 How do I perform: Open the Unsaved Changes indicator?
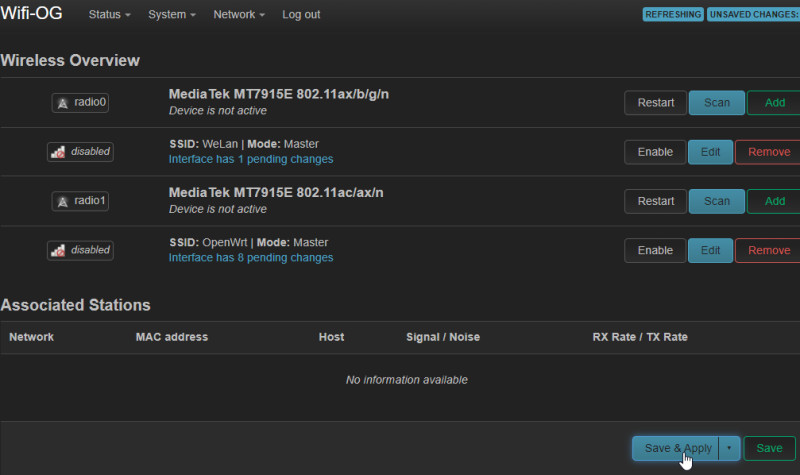753,15
